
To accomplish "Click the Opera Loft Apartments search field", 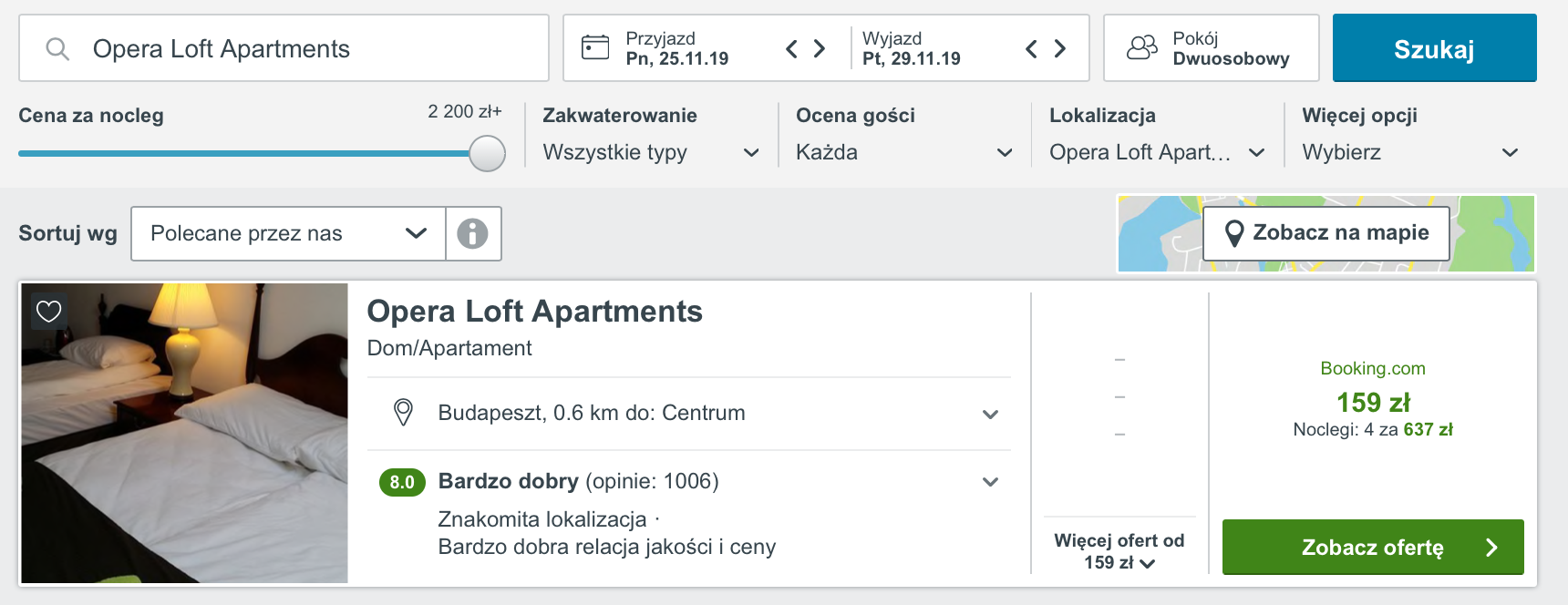I will [284, 48].
